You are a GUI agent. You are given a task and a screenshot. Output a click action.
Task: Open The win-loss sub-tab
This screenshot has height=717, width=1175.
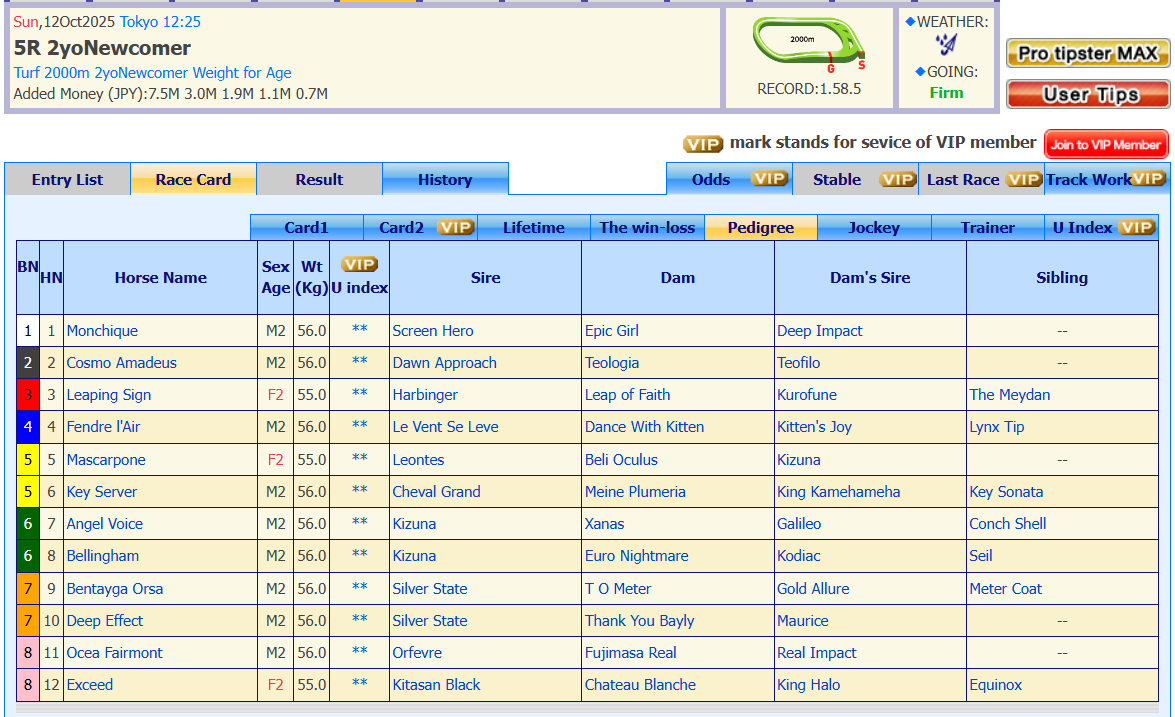(647, 228)
